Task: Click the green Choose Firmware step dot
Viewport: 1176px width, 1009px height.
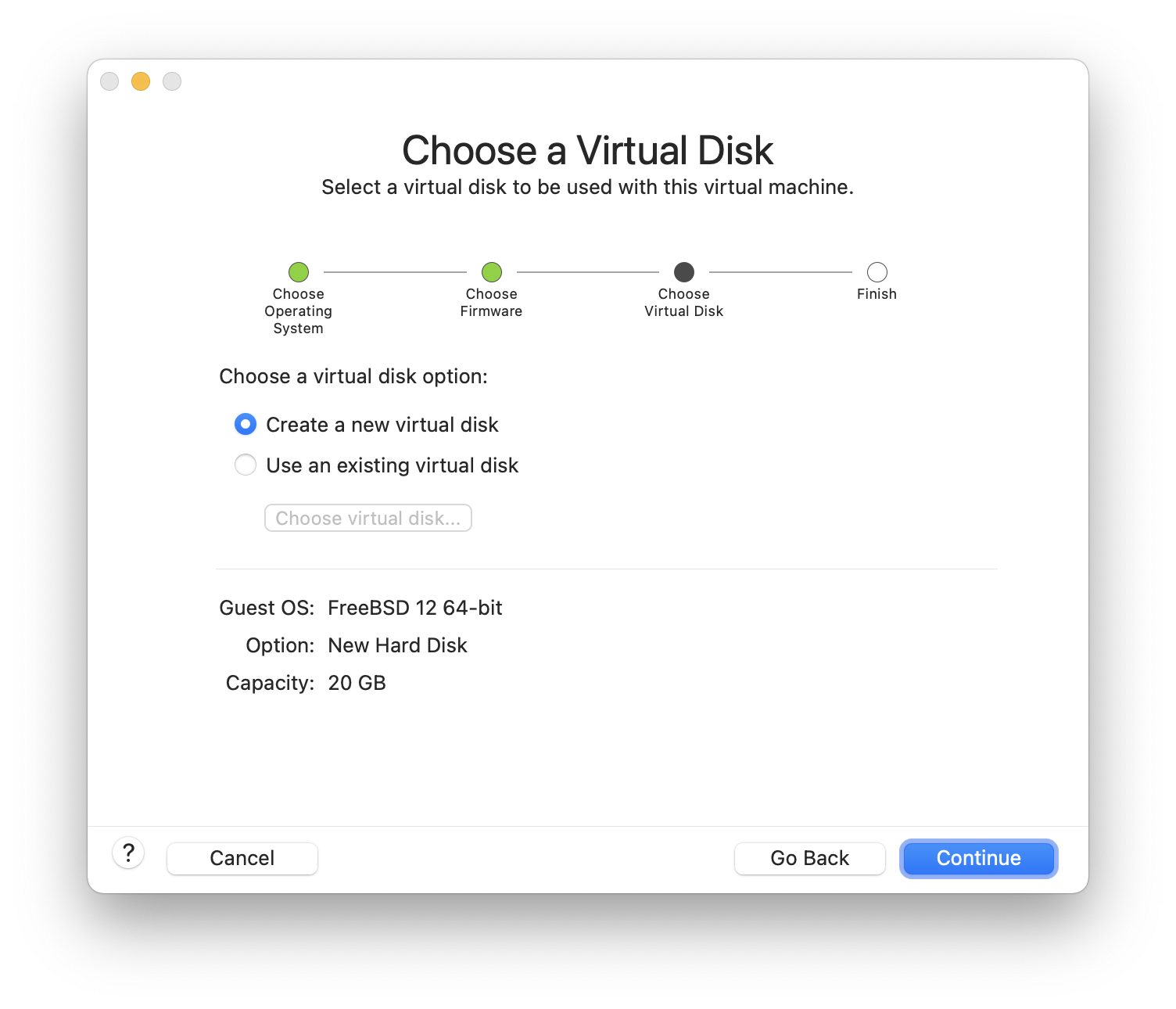Action: coord(492,272)
